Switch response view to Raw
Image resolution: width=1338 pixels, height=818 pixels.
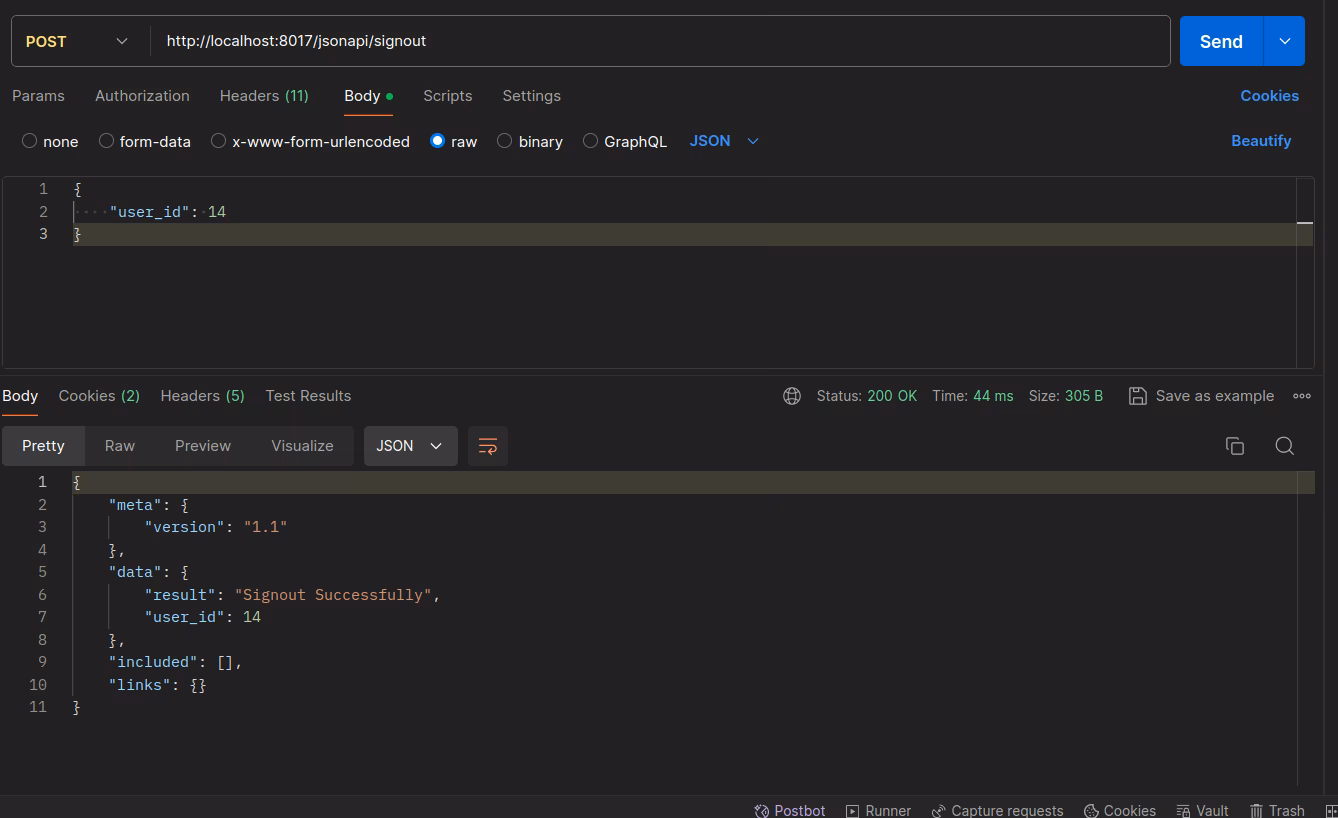pyautogui.click(x=120, y=446)
